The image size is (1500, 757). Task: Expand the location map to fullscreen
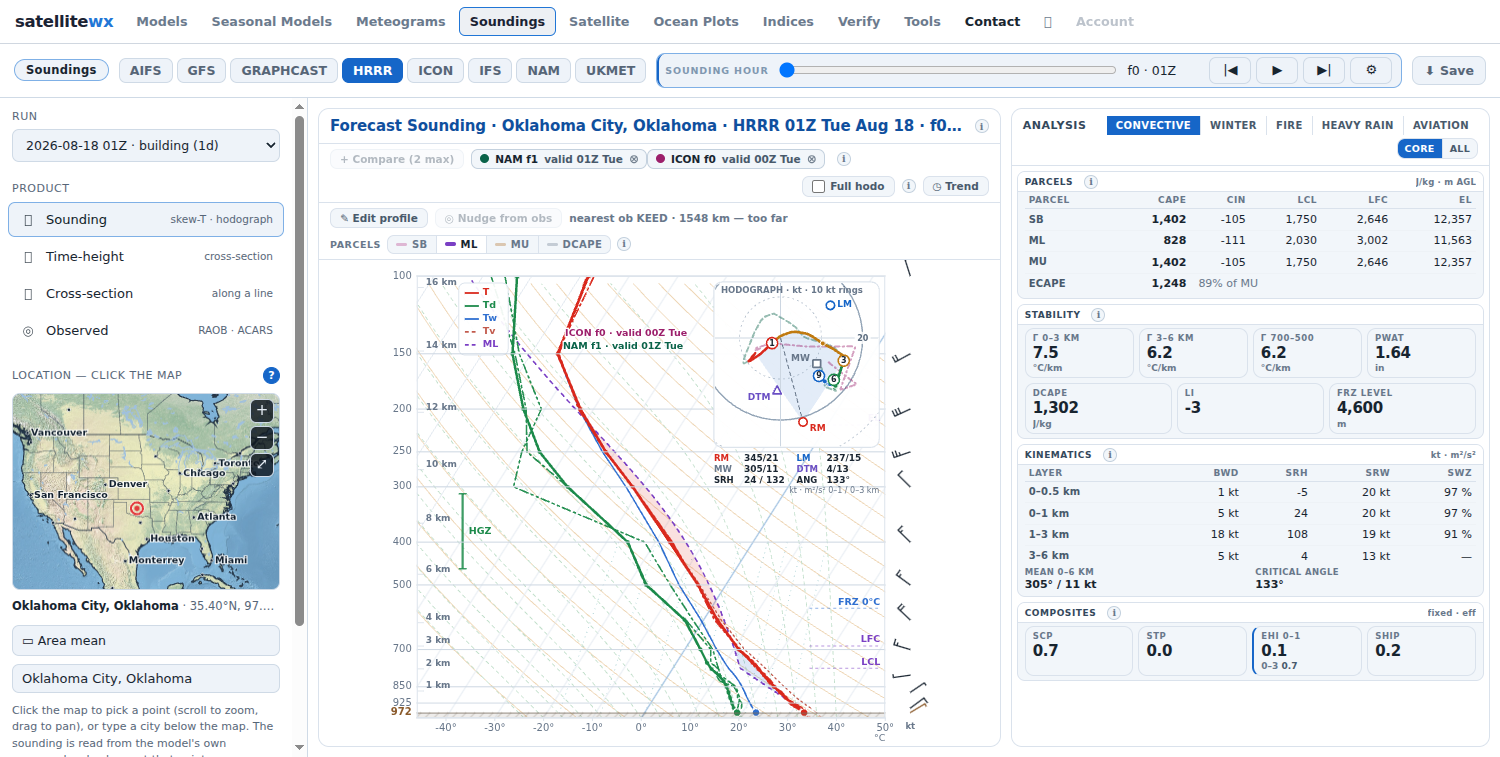(262, 464)
